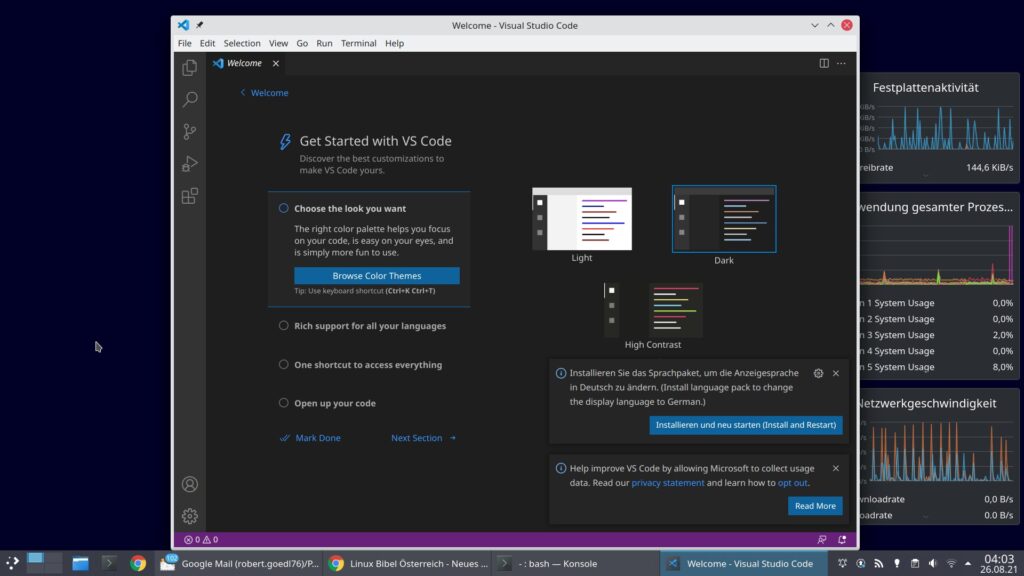The image size is (1024, 576).
Task: Open the Wi-Fi network icon in tray
Action: coord(951,563)
